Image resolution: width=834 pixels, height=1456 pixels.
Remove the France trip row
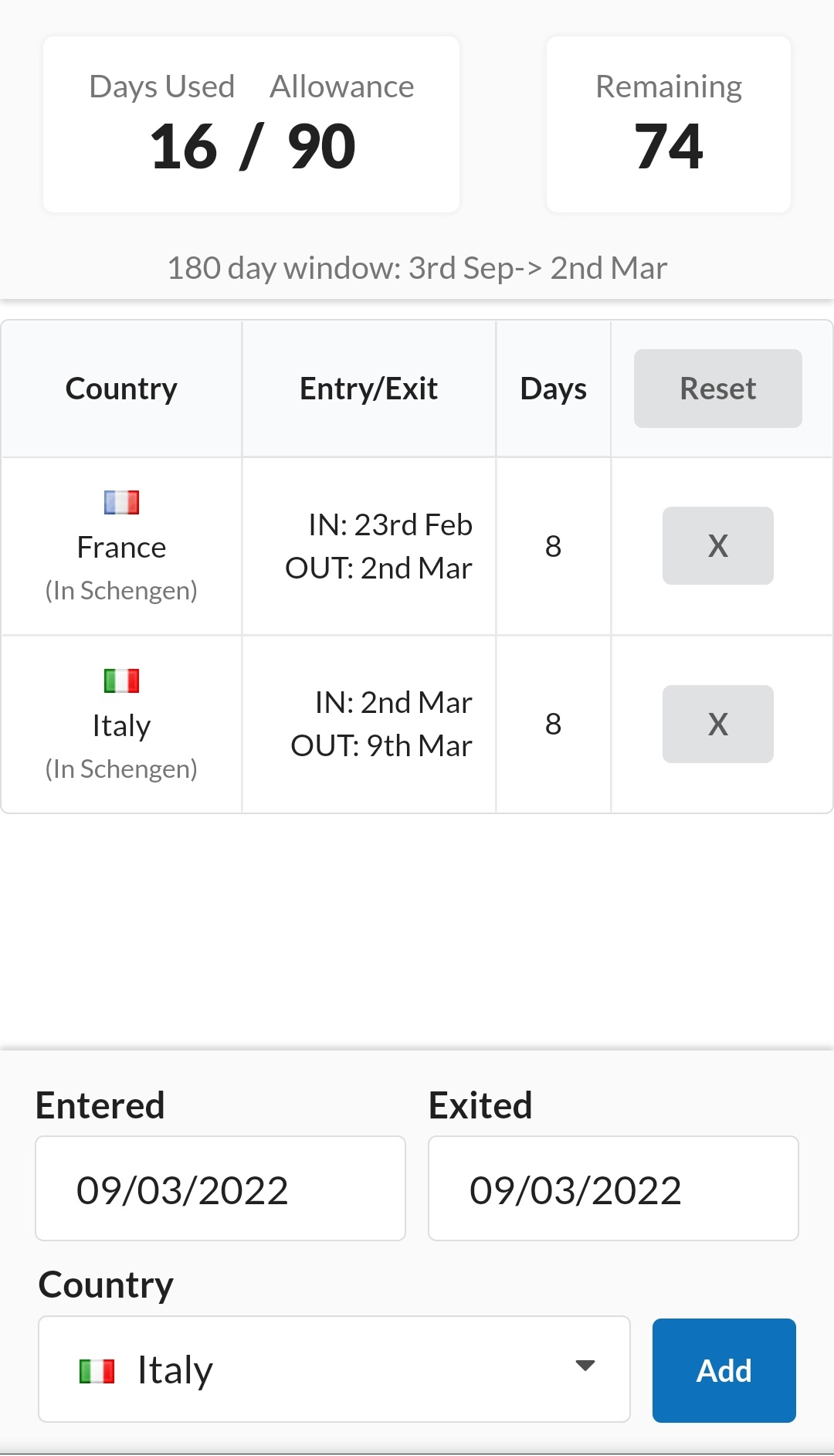[x=717, y=546]
